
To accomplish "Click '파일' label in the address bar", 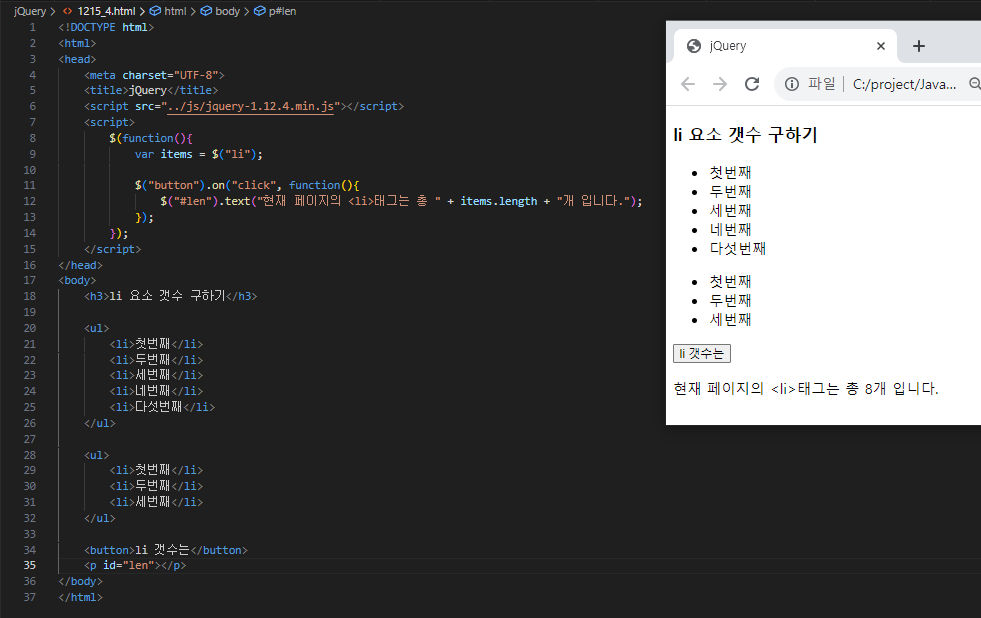I will click(821, 84).
